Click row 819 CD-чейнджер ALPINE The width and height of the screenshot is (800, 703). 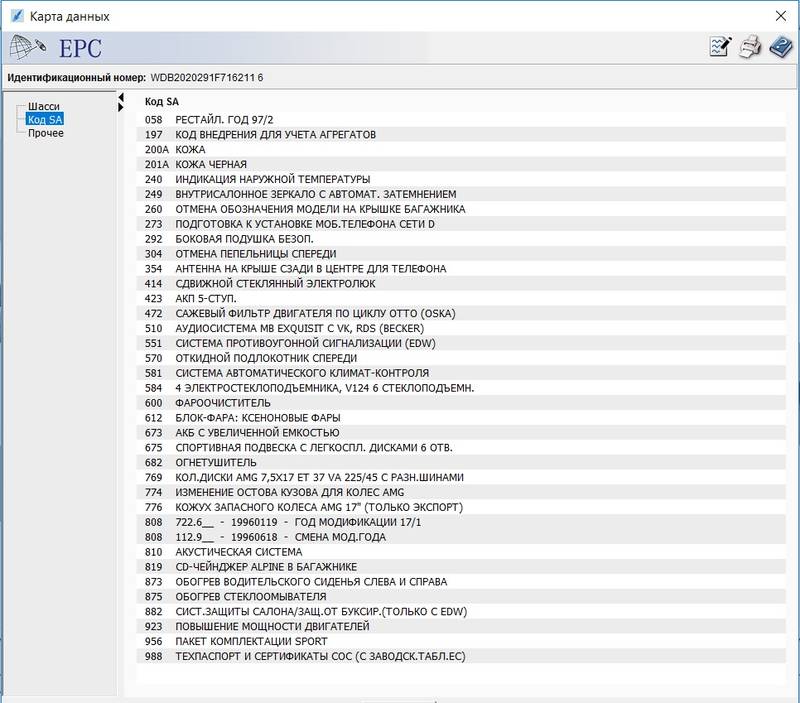(x=264, y=566)
